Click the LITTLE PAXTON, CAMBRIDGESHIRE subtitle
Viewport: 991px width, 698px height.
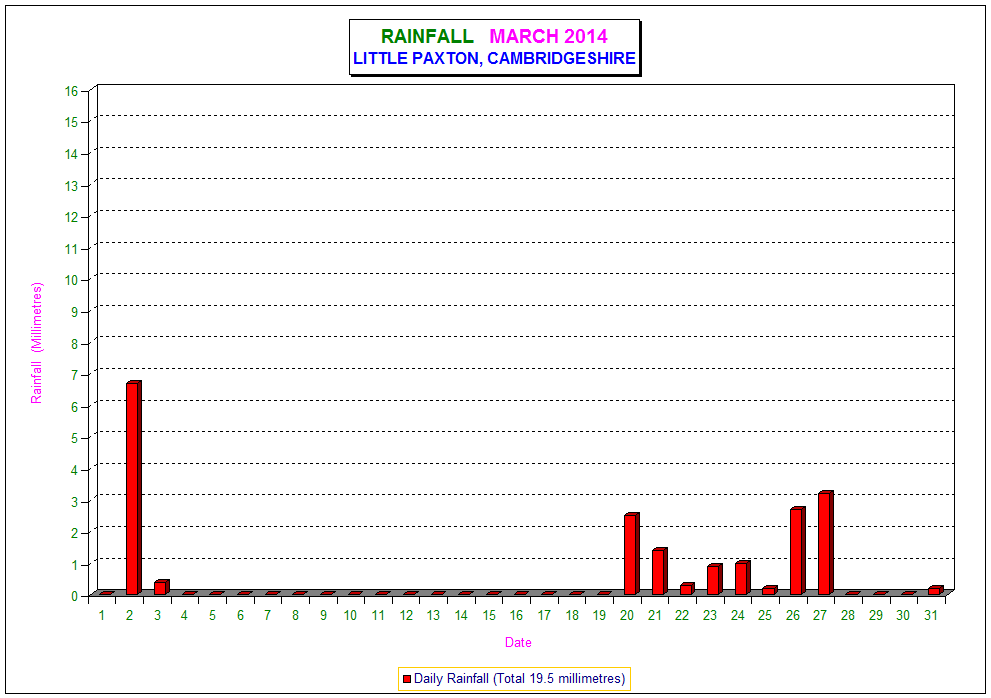[494, 58]
